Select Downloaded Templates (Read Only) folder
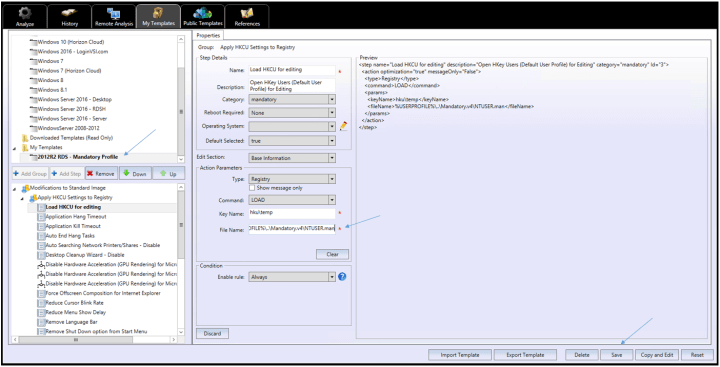The image size is (720, 367). tap(71, 138)
